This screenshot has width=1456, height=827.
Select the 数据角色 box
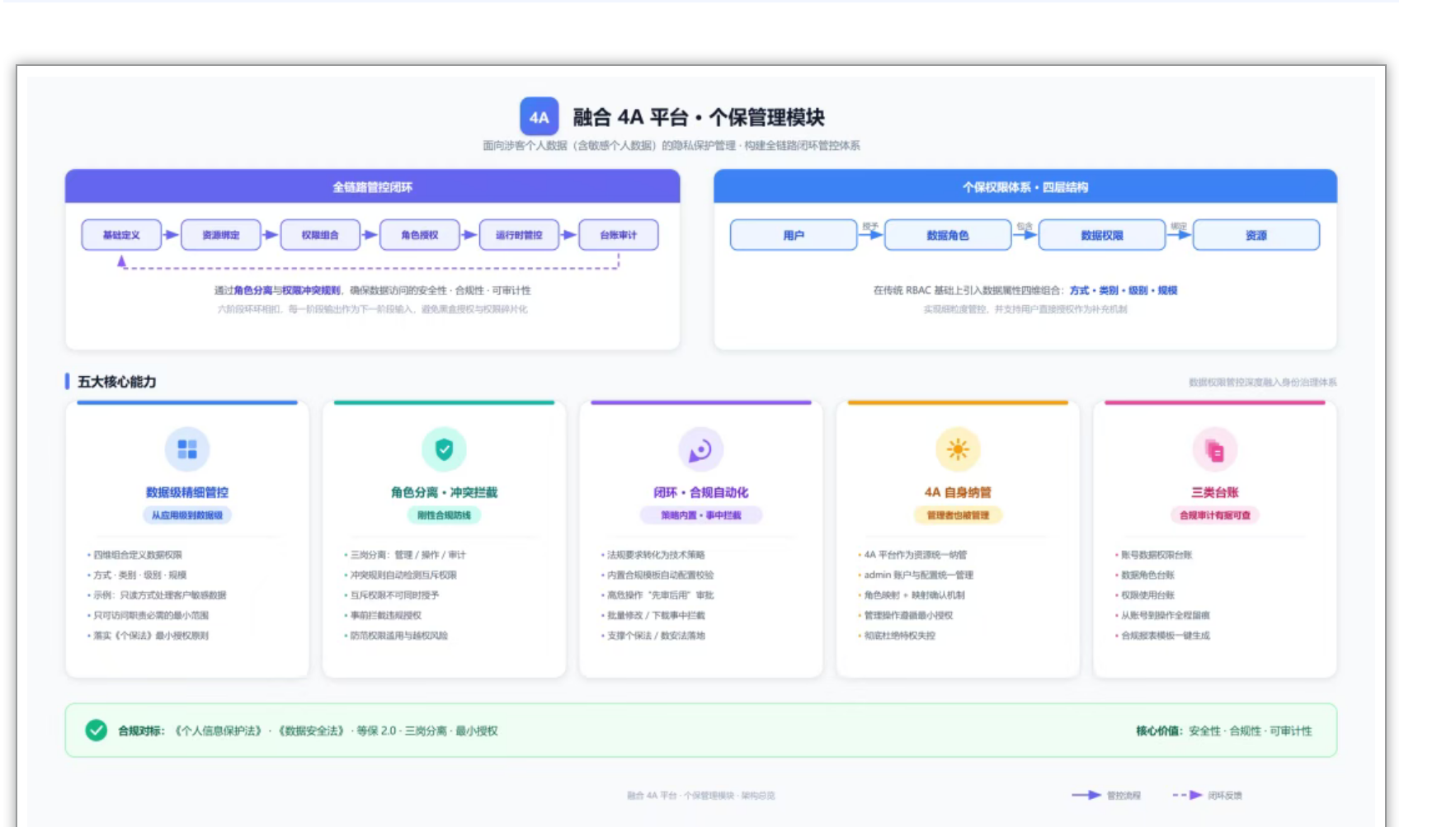(x=948, y=235)
